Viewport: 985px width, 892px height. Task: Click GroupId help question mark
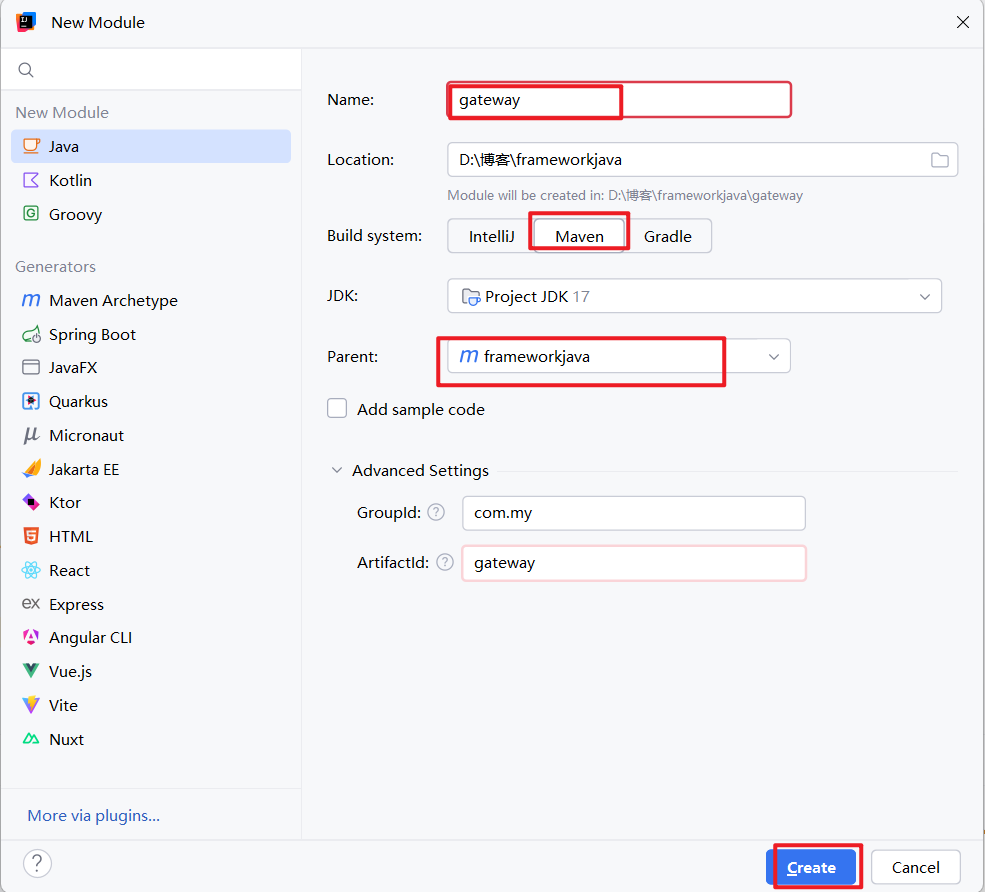coord(436,513)
